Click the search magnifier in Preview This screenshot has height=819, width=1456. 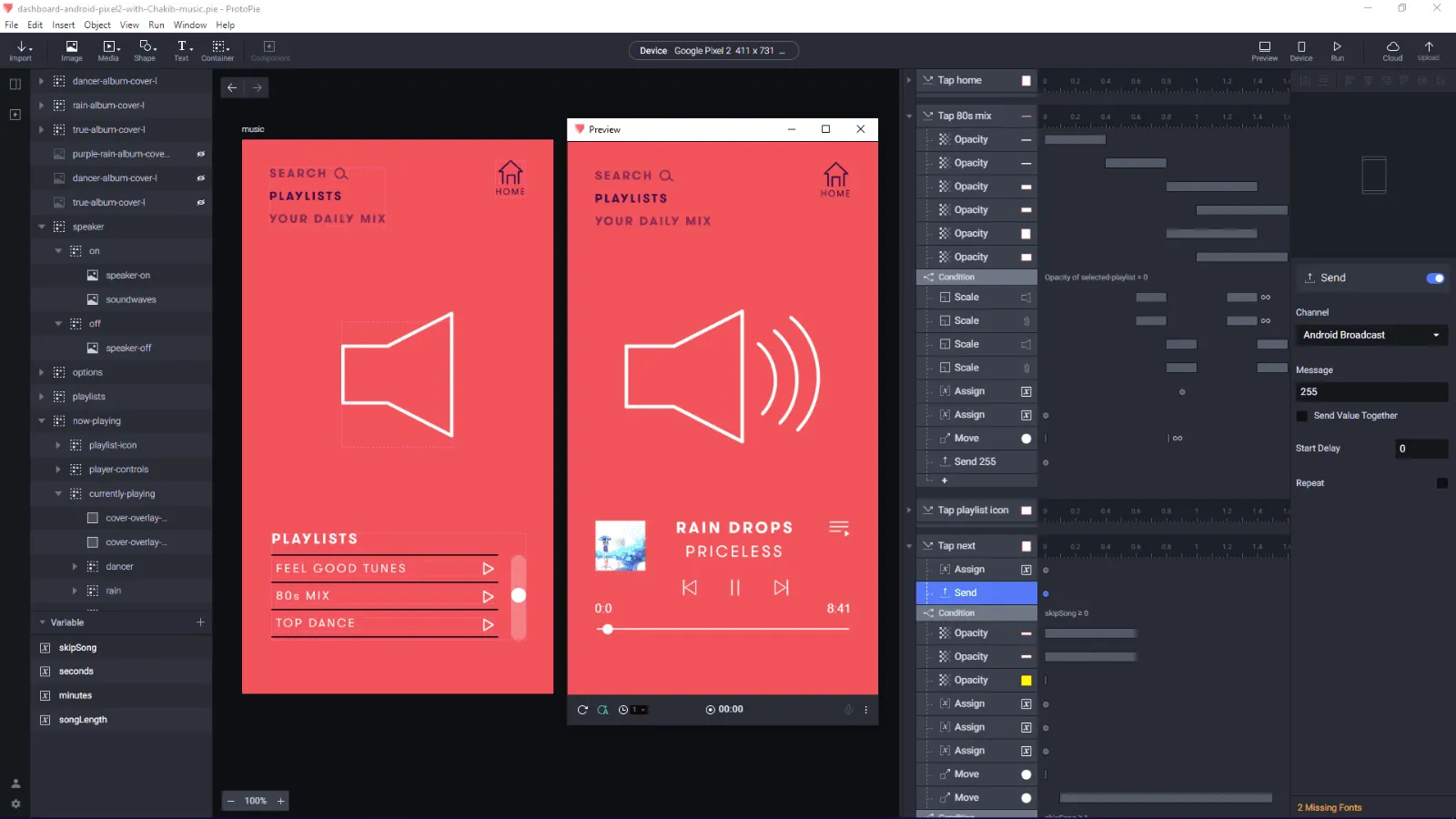pyautogui.click(x=666, y=176)
